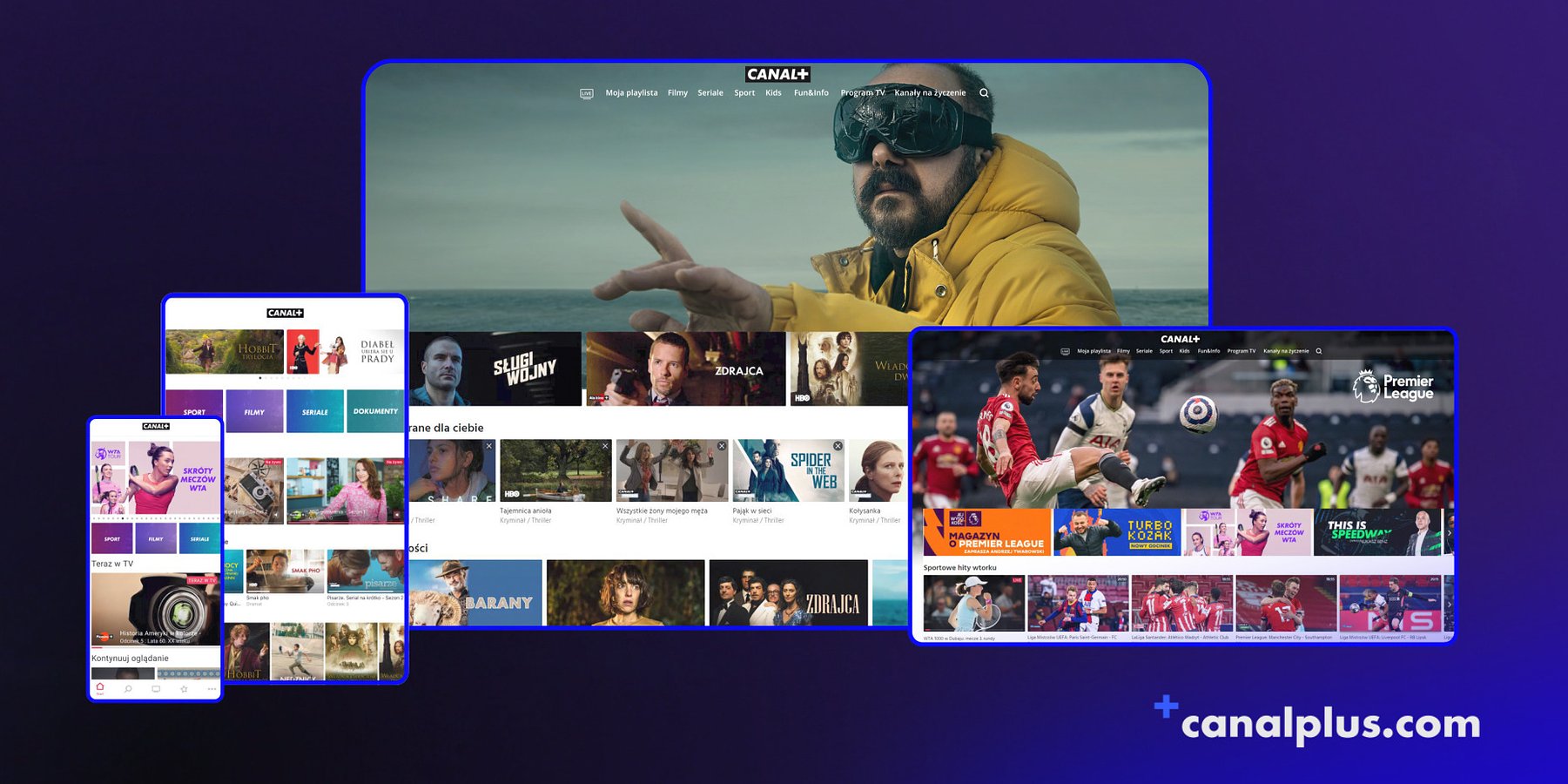This screenshot has height=784, width=1568.
Task: Click the CANAL+ logo on the phone screen
Action: coord(156,427)
